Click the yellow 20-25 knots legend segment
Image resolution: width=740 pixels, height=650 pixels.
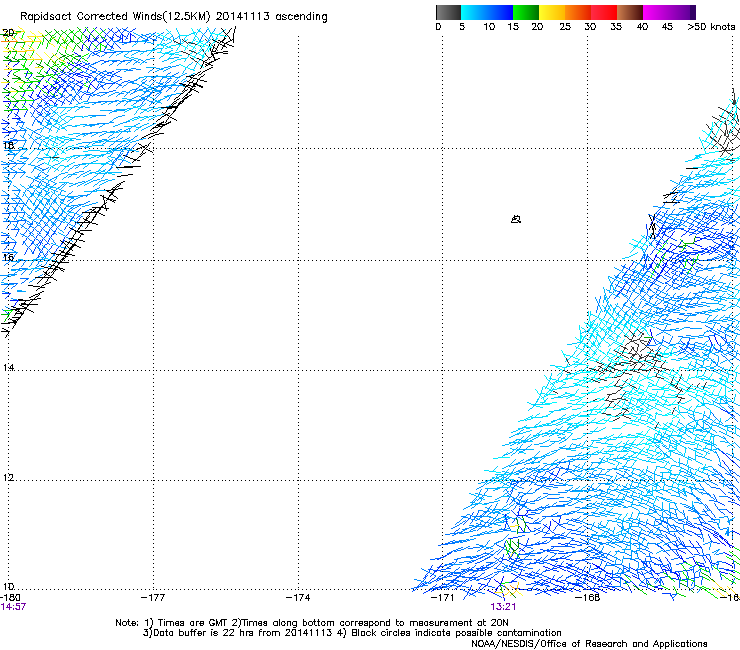552,12
